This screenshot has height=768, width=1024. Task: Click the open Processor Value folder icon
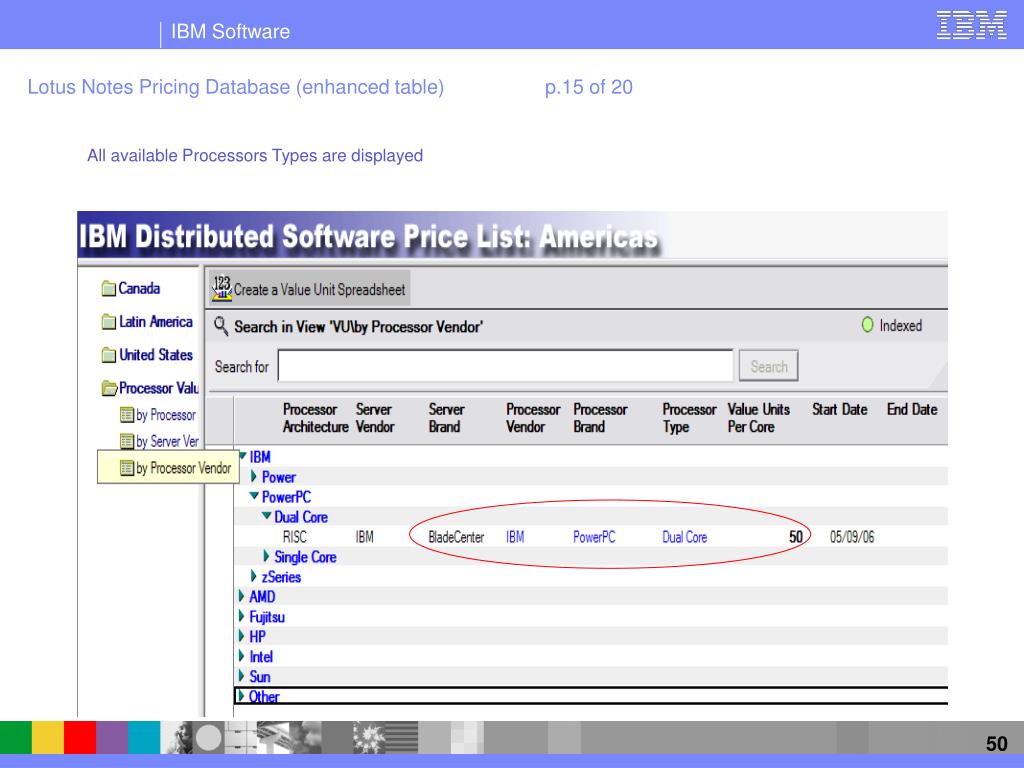(109, 389)
